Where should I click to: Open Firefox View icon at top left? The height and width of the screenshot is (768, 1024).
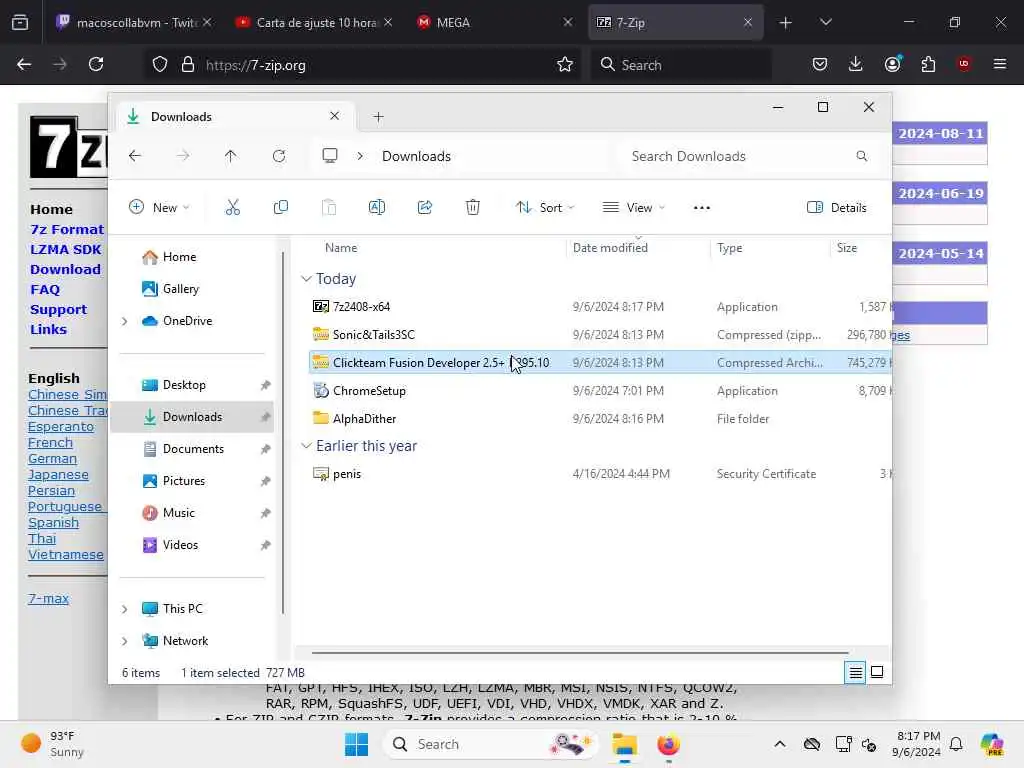click(20, 23)
